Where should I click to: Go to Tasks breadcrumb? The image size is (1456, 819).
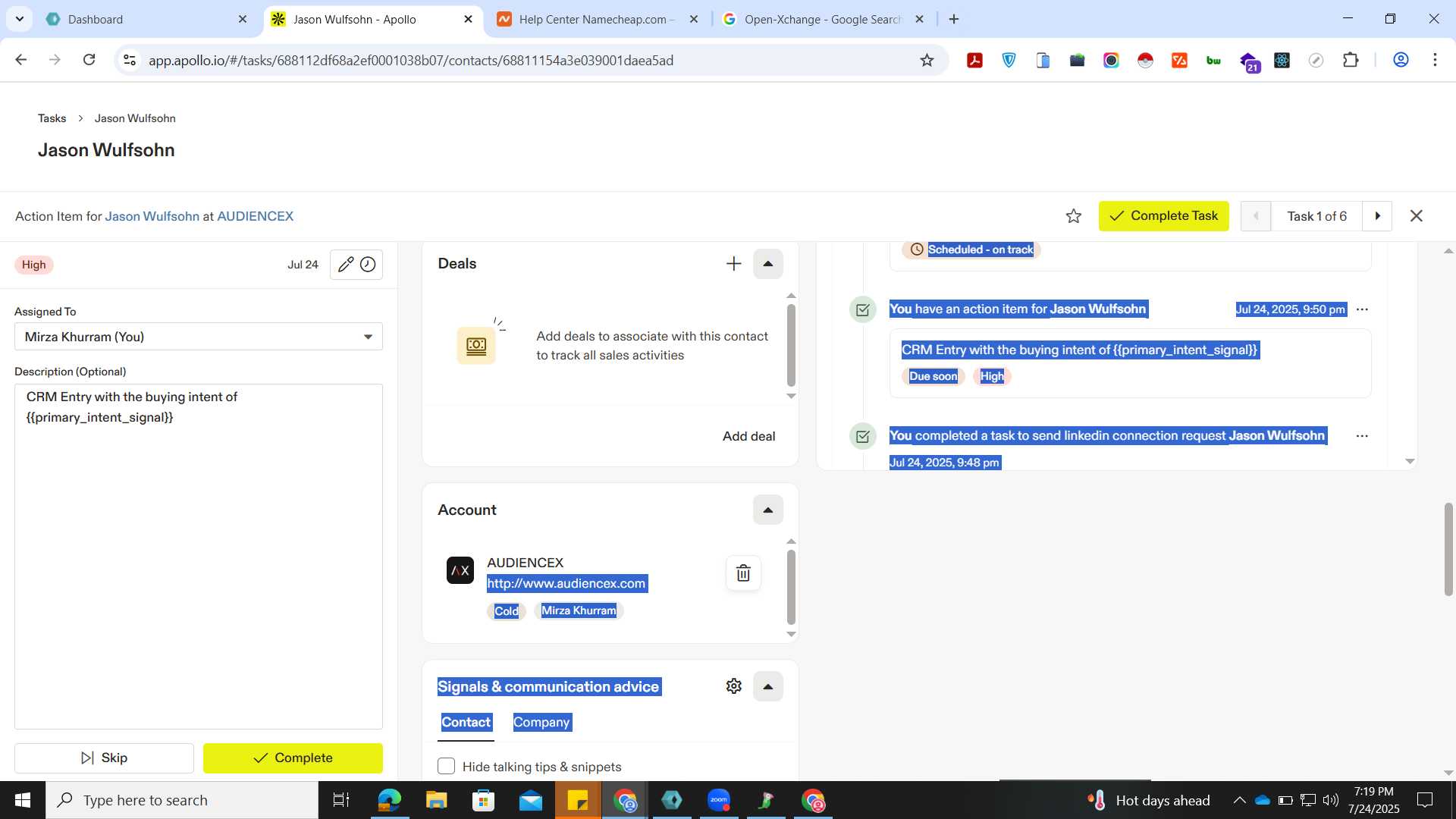(52, 118)
